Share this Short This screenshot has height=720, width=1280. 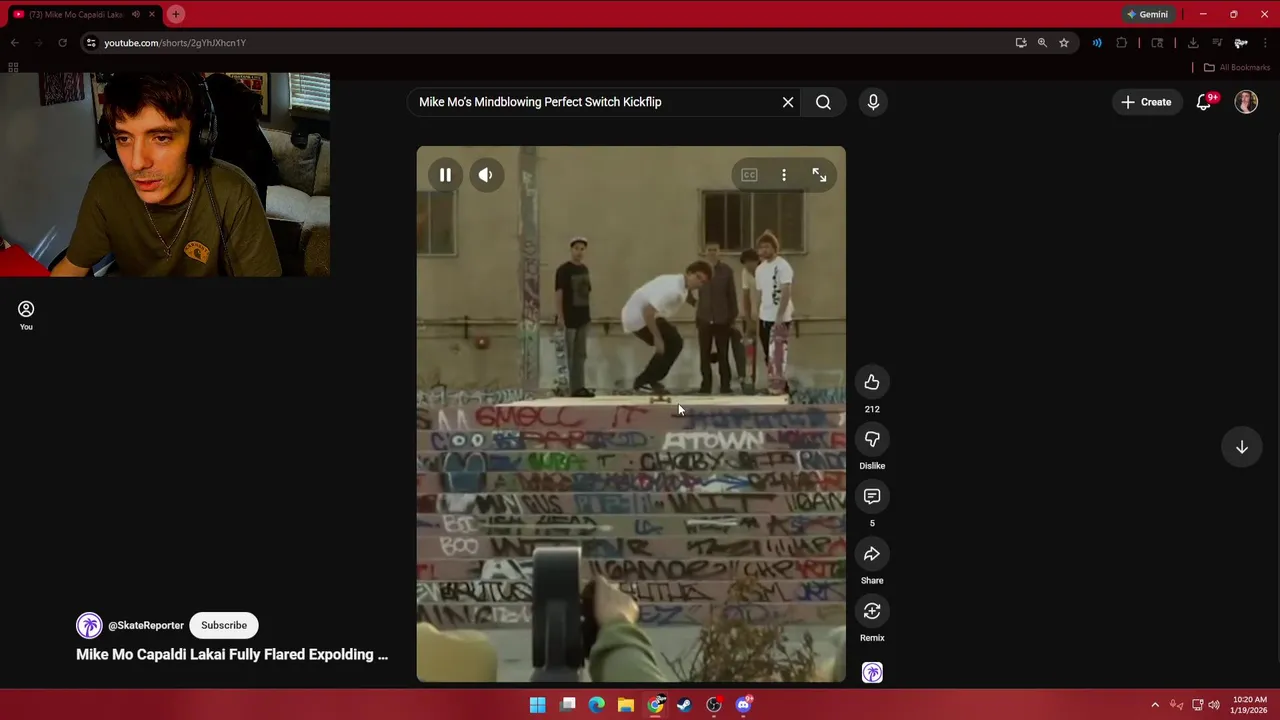[x=872, y=554]
